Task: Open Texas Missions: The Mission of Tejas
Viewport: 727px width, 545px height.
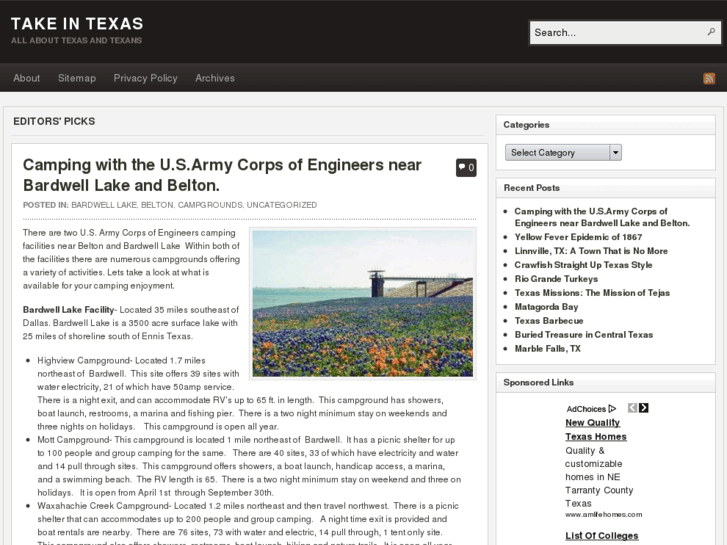Action: (x=592, y=293)
